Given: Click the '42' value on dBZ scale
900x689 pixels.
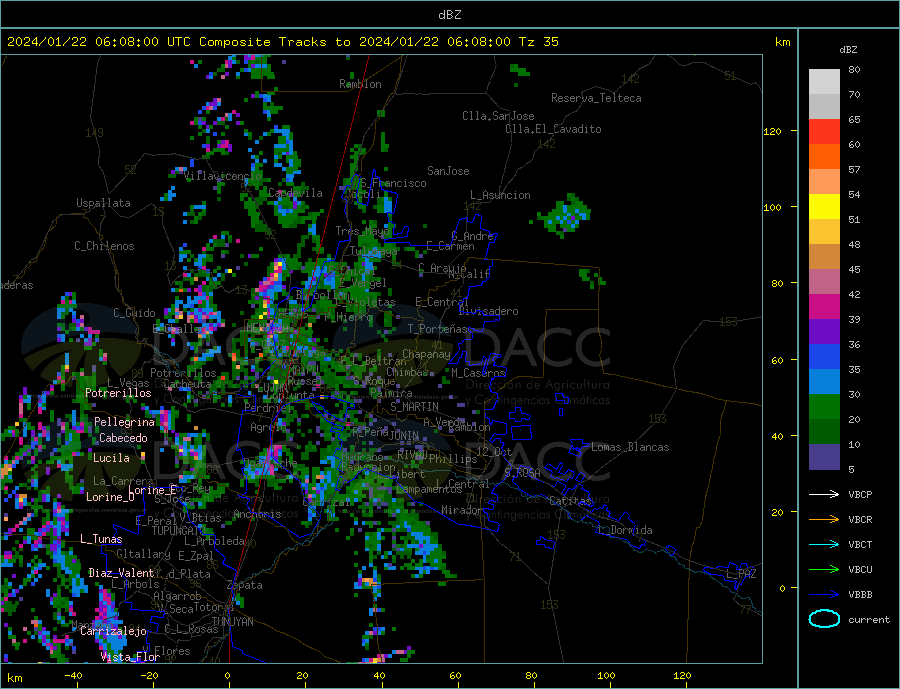Looking at the screenshot, I should pyautogui.click(x=854, y=295).
